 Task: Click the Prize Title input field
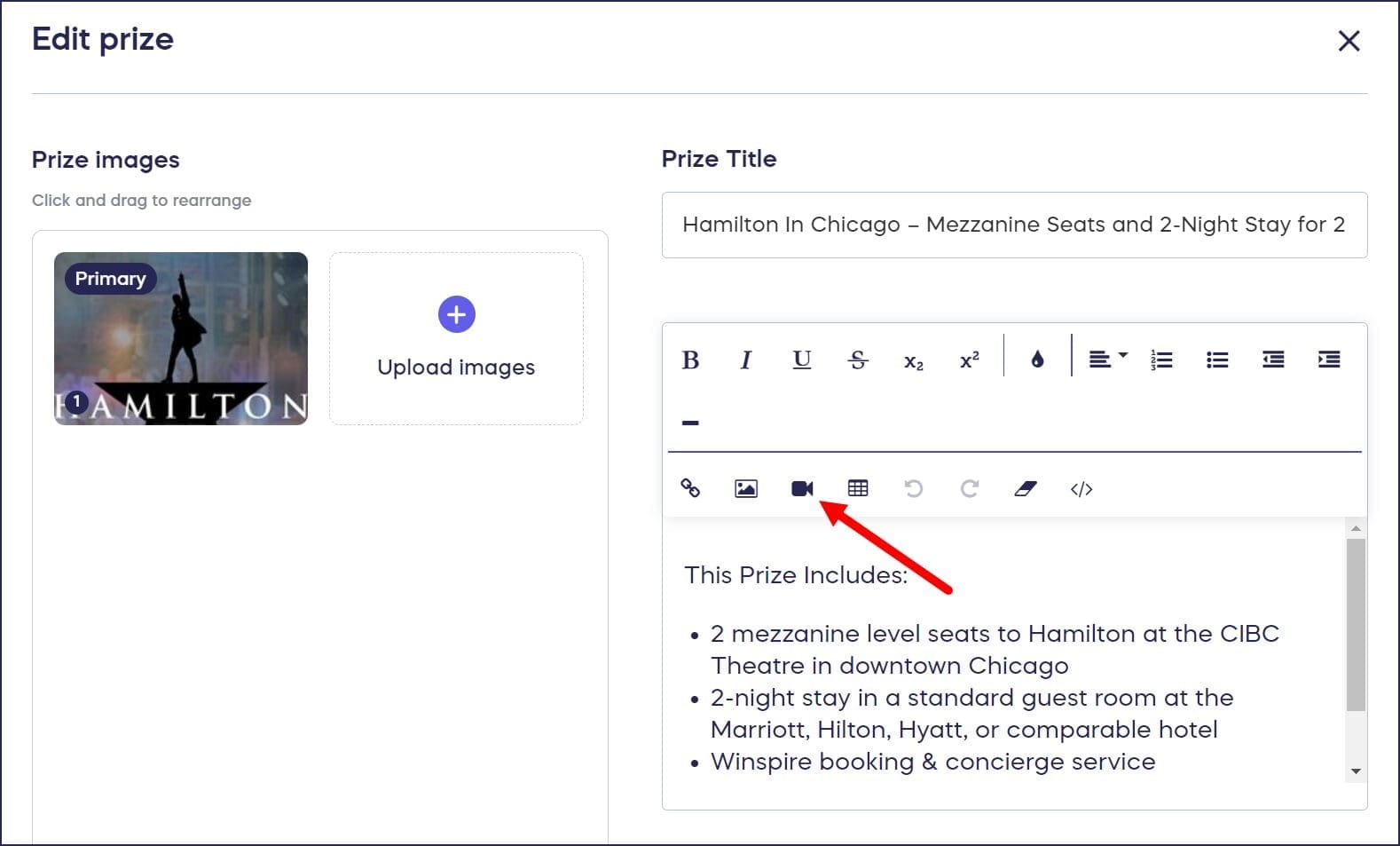(x=1013, y=225)
